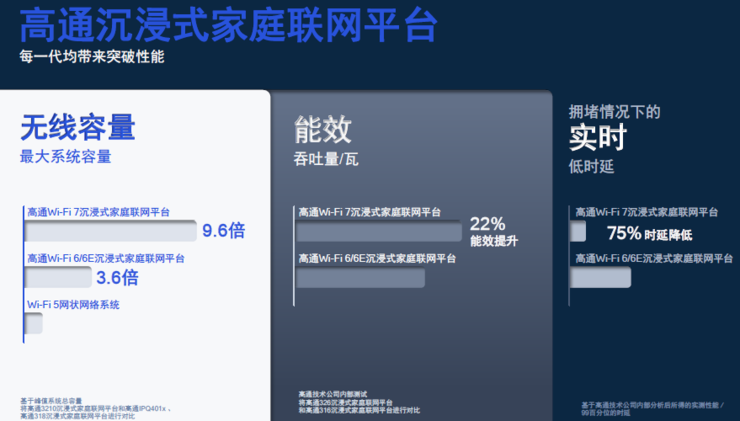Click the 低时延 subheading
The height and width of the screenshot is (421, 740).
pos(591,166)
